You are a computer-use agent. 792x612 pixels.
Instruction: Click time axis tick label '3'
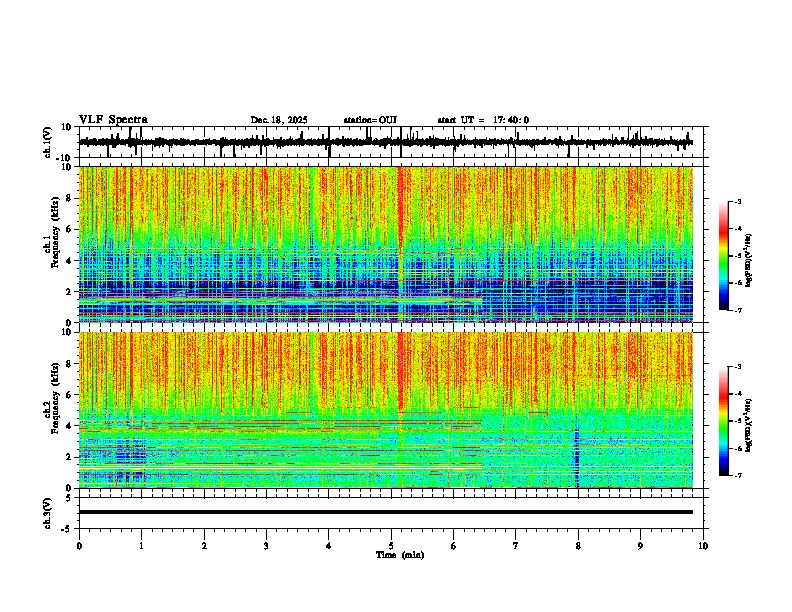(x=266, y=546)
